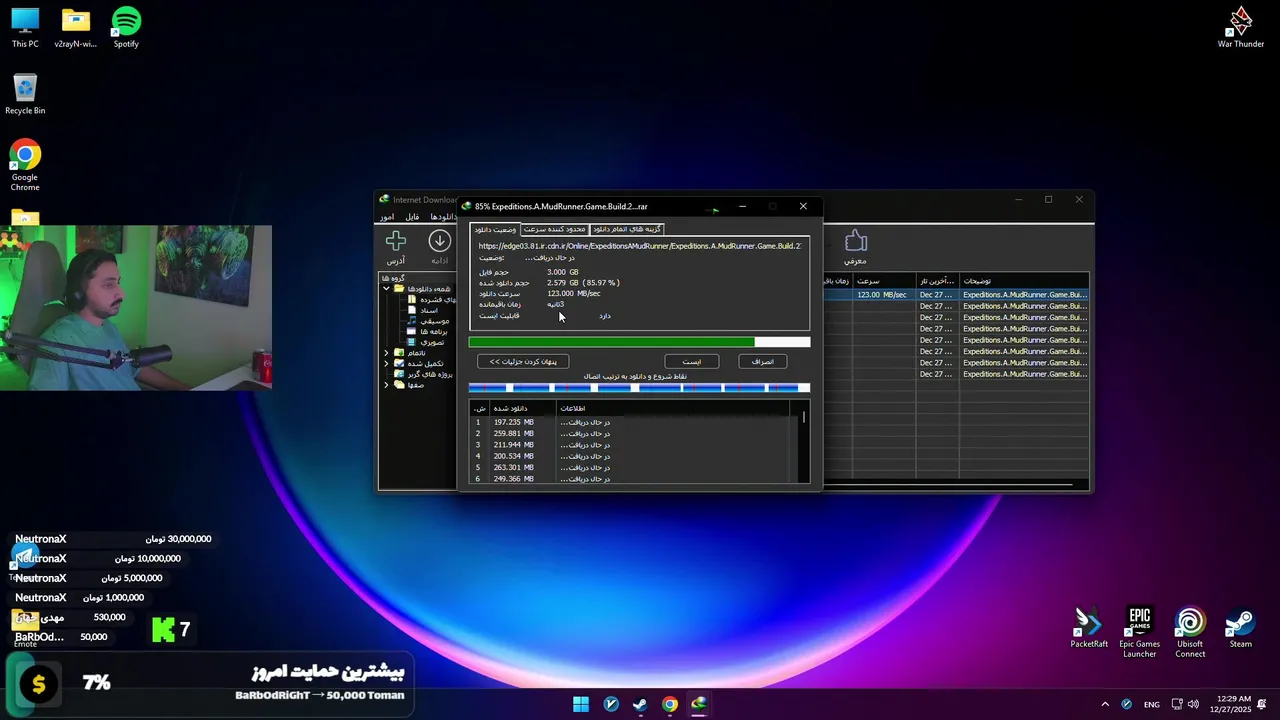
Task: Select the برنامه ها programs category in IDM tree
Action: click(427, 331)
